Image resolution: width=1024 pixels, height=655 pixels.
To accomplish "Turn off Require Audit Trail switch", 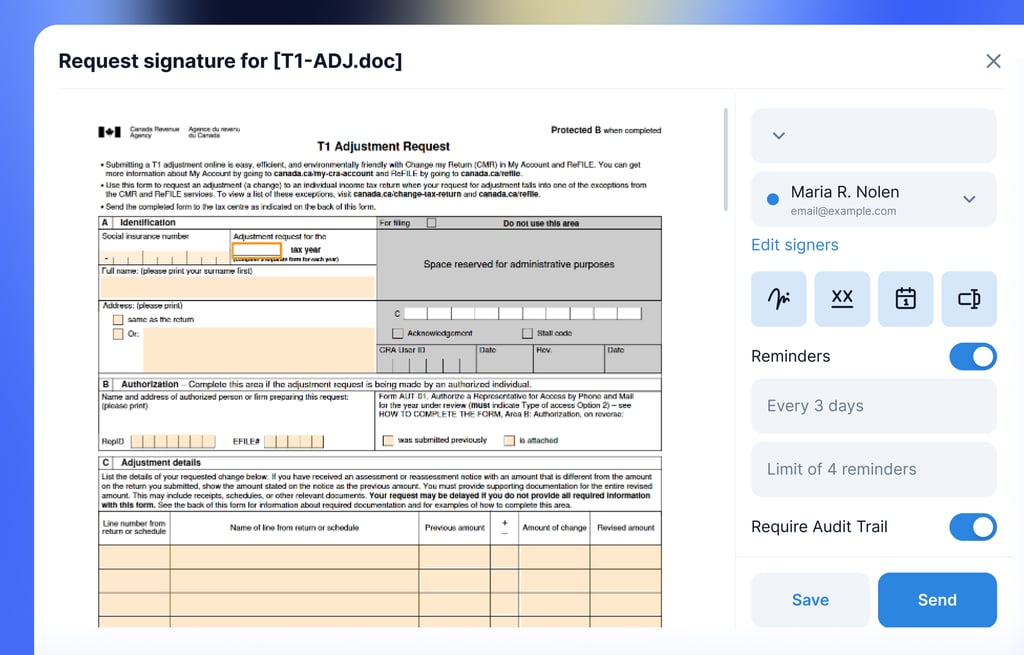I will 972,527.
